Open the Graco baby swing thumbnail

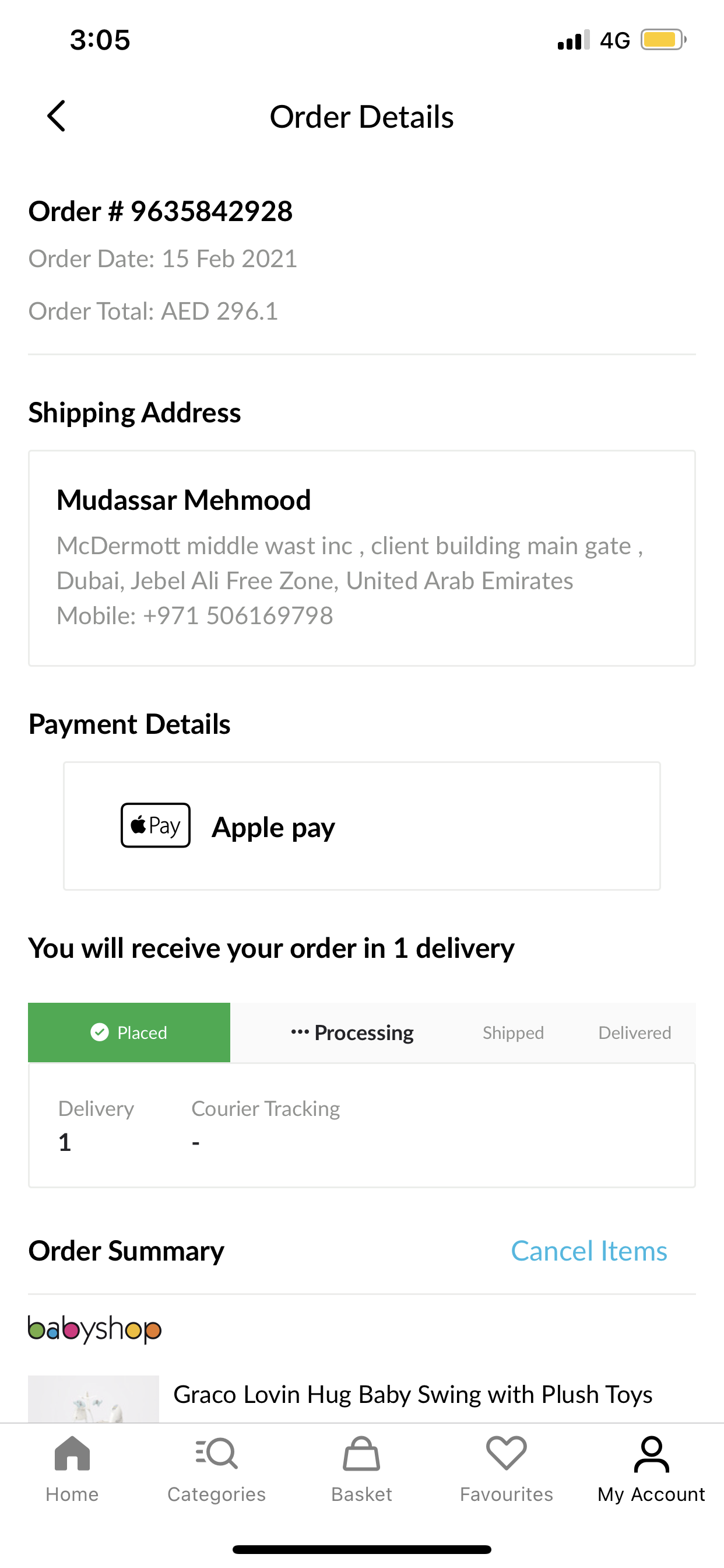(x=94, y=1399)
